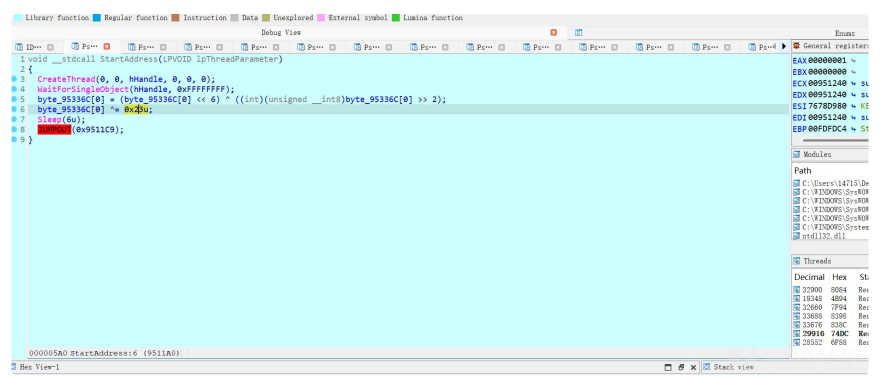Screen dimensions: 880x378
Task: Click the highlighted 0x23u constant
Action: (136, 109)
